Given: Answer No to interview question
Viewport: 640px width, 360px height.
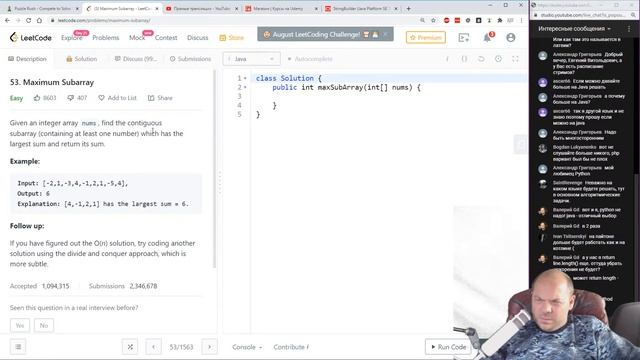Looking at the screenshot, I should (x=44, y=325).
